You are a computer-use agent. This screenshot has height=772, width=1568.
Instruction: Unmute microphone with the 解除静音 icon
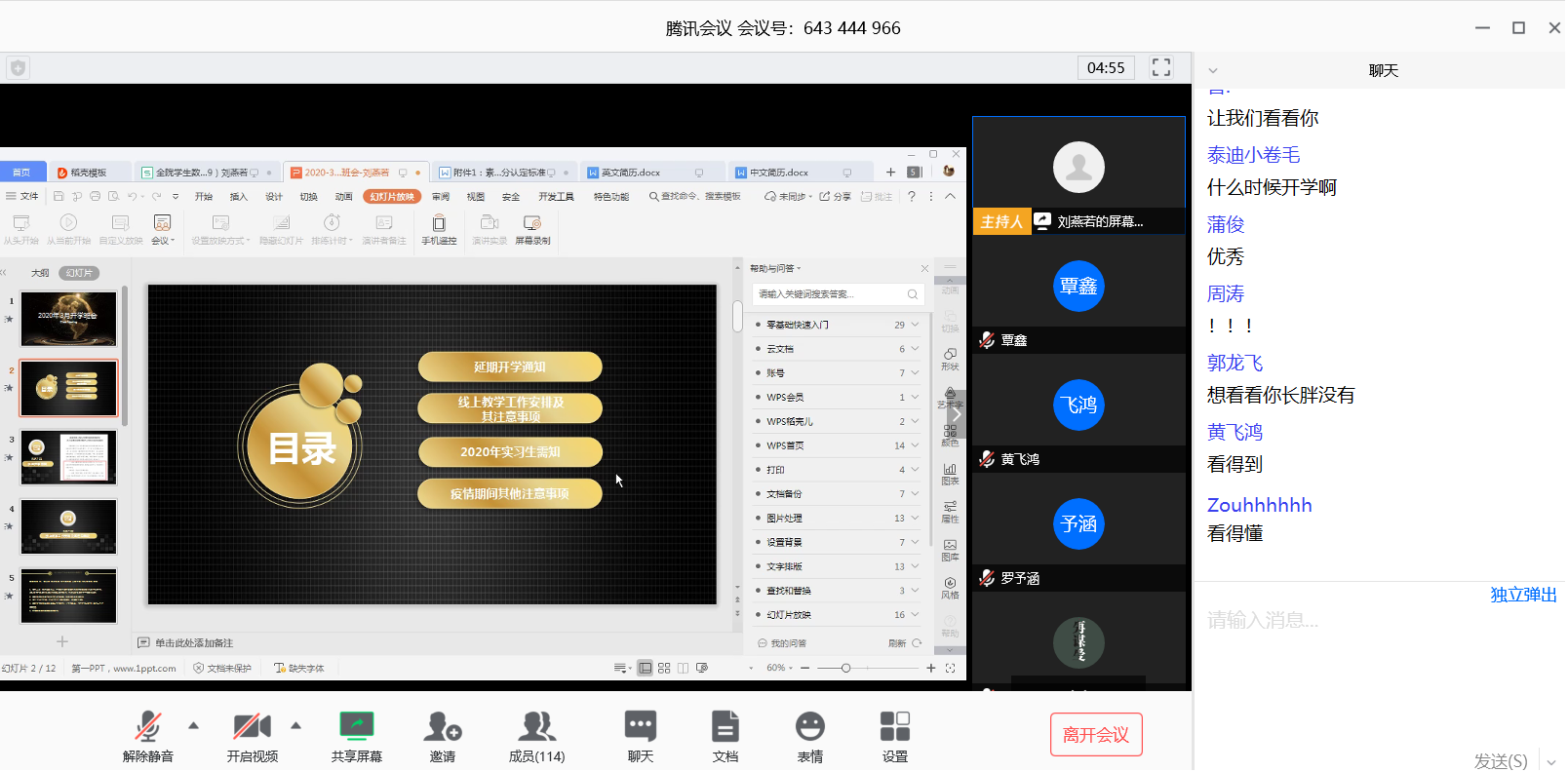148,726
